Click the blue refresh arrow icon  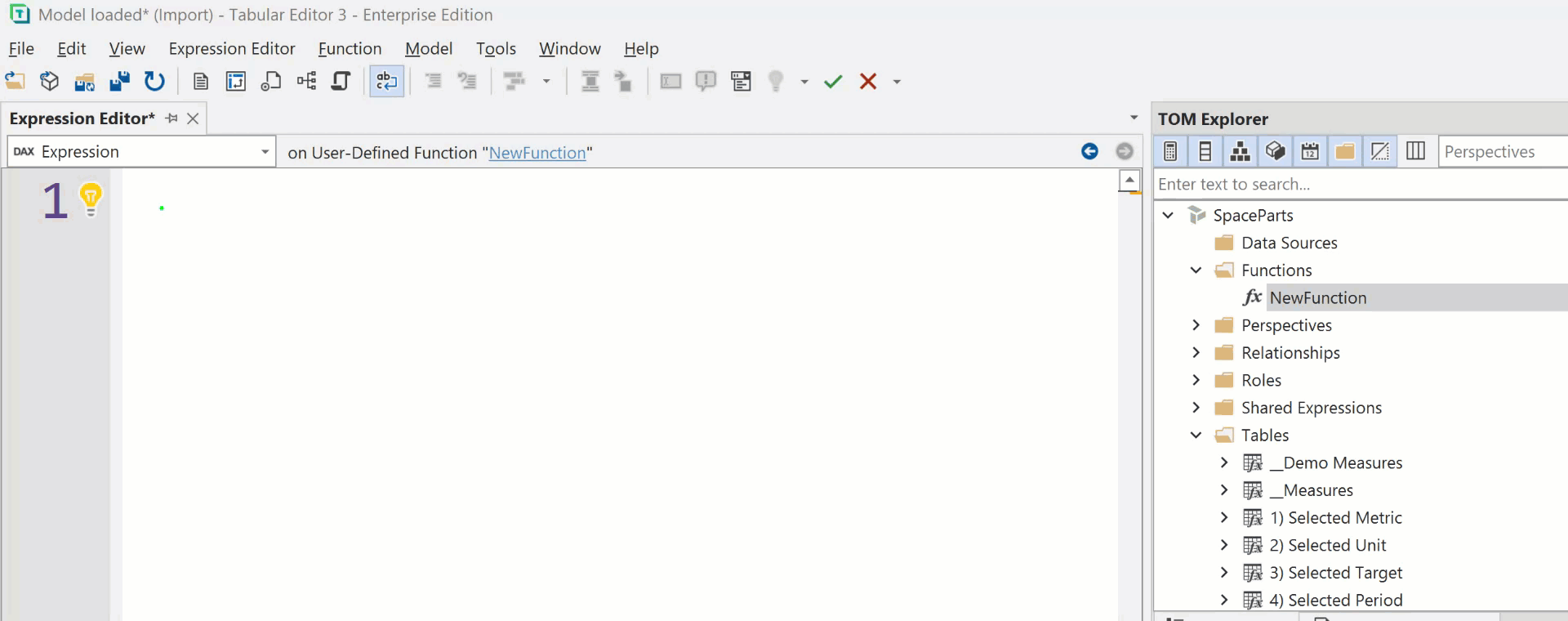(154, 81)
